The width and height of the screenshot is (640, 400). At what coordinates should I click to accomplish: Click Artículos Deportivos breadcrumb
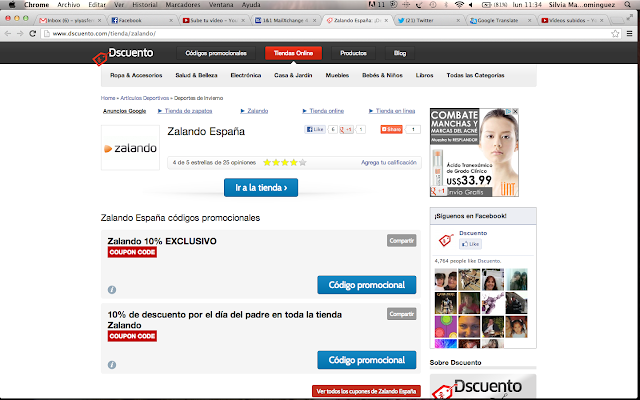(x=144, y=98)
